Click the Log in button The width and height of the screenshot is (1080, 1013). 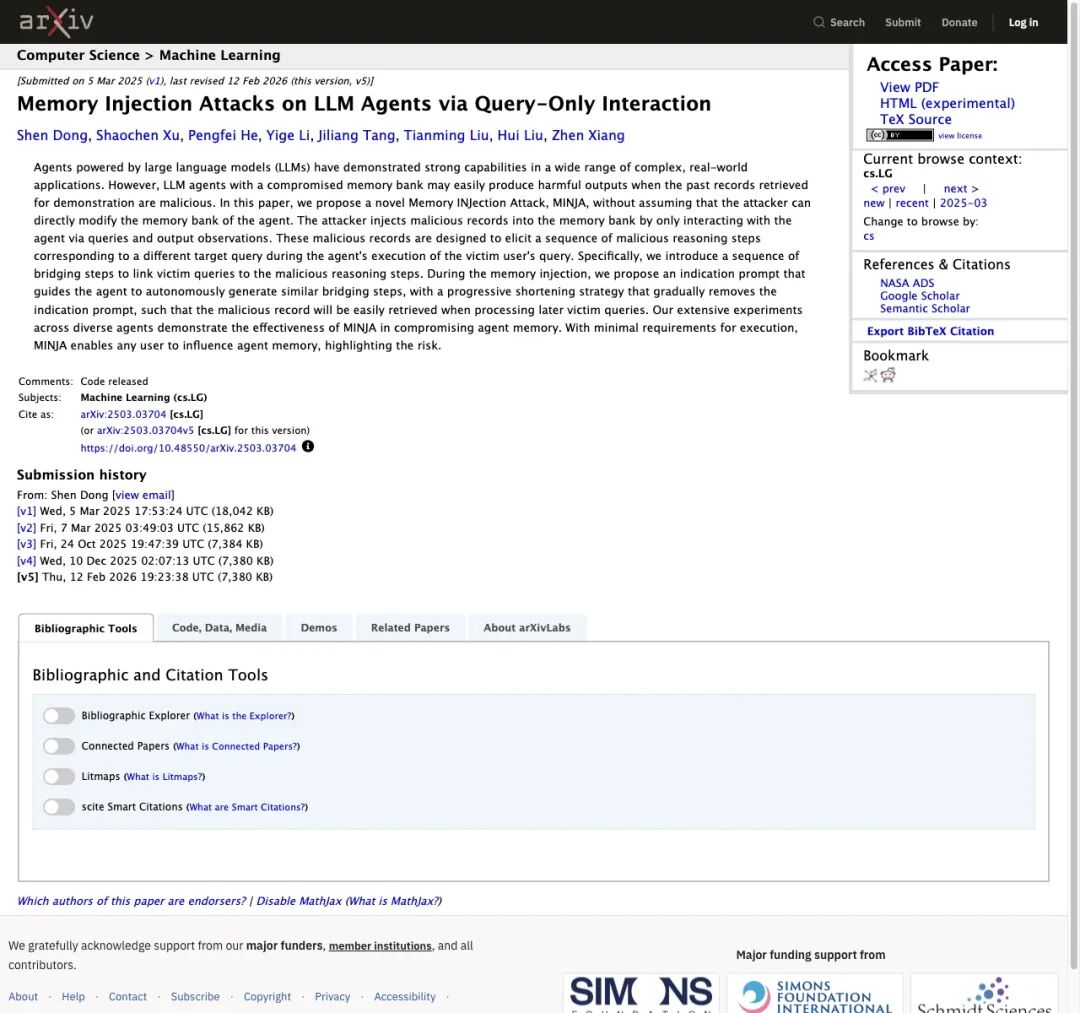click(x=1023, y=22)
